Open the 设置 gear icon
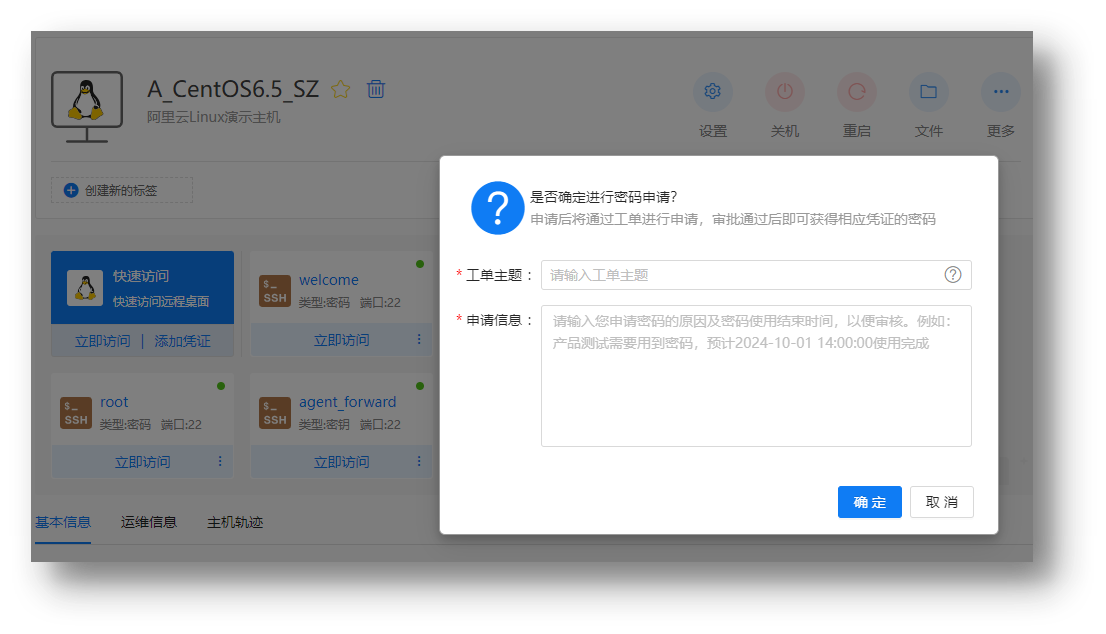Image resolution: width=1106 pixels, height=634 pixels. coord(713,92)
